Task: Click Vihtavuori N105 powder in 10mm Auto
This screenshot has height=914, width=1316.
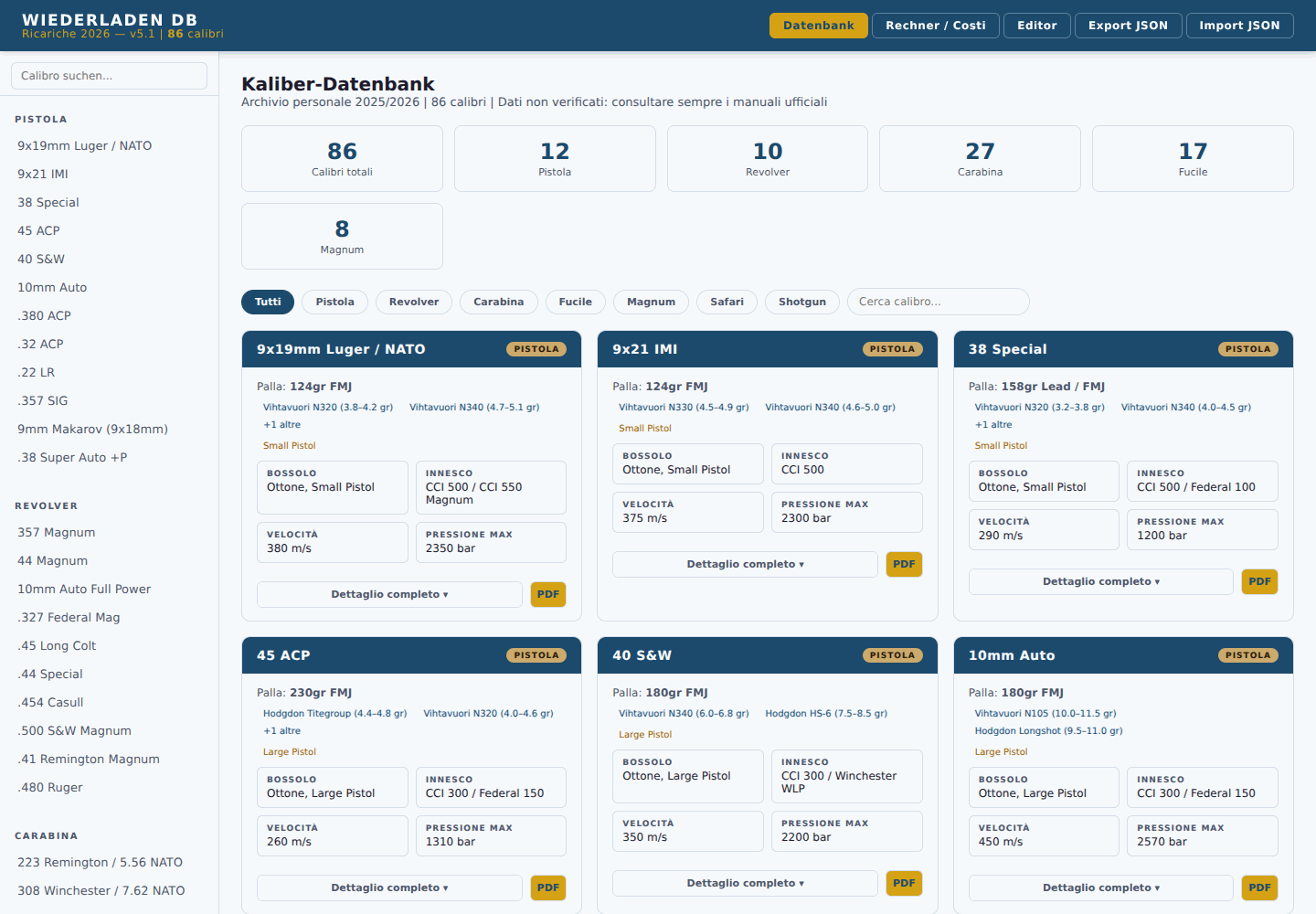Action: (1045, 714)
